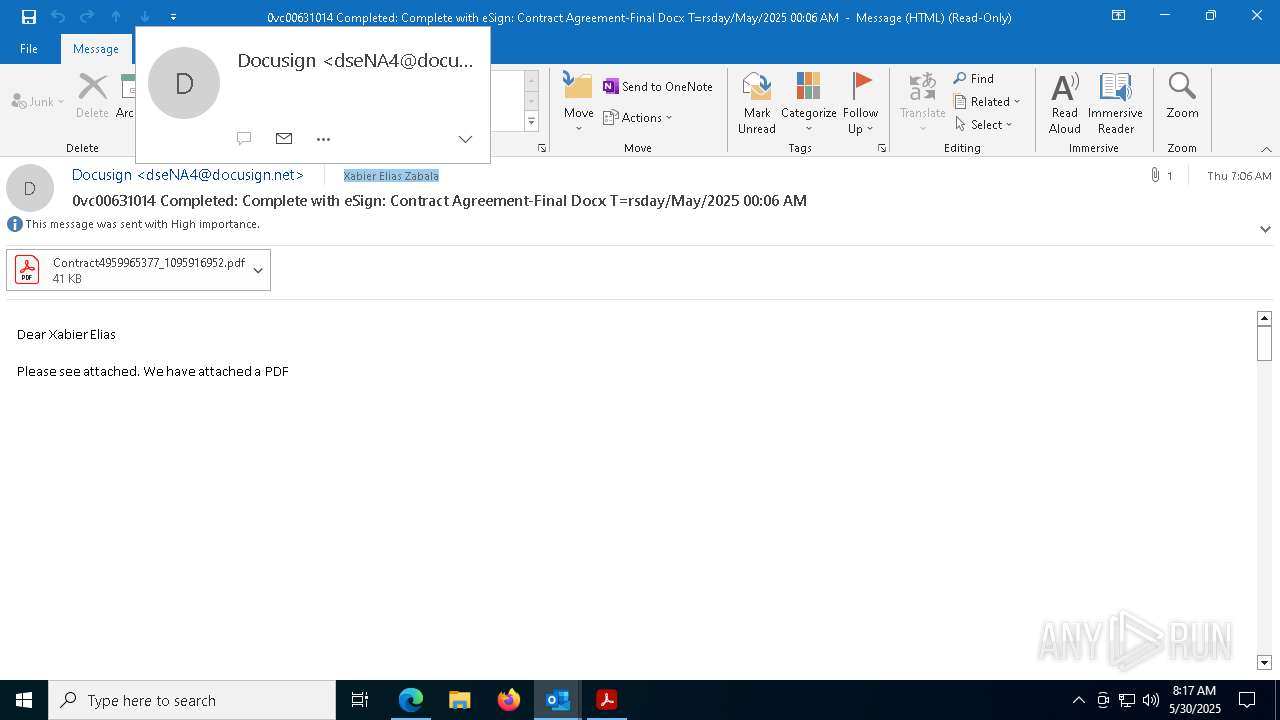
Task: Open Ribbon Display Options in title bar
Action: coord(1119,16)
